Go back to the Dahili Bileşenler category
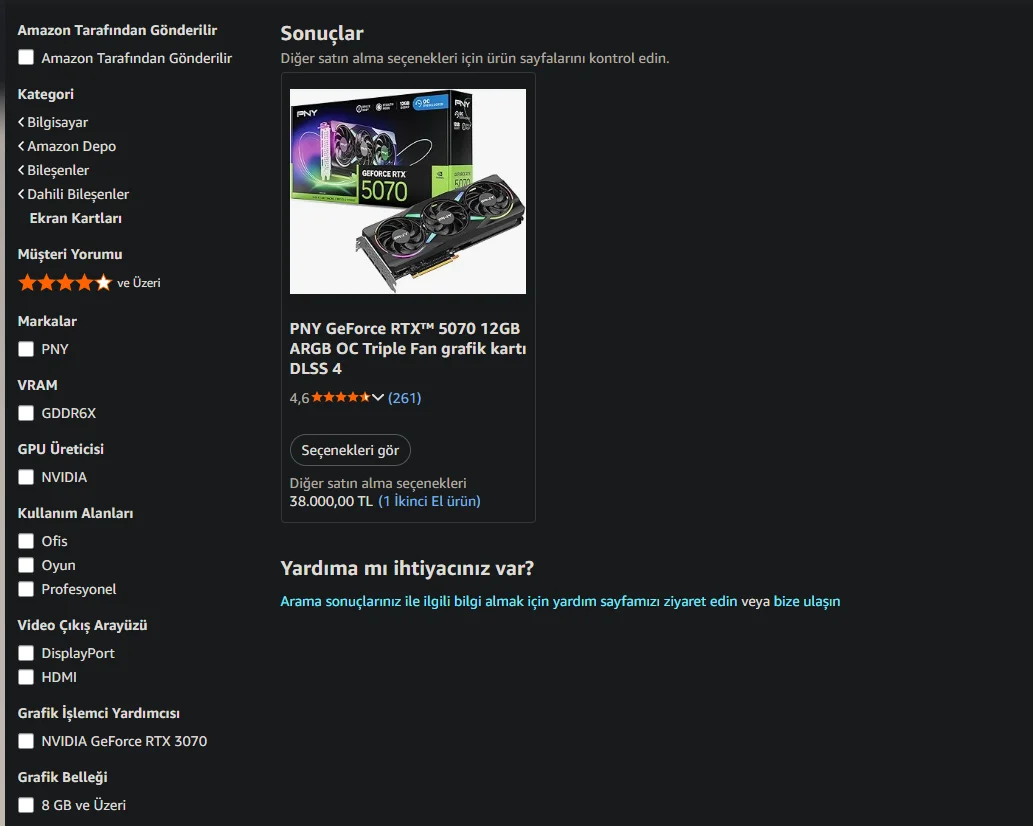 point(73,194)
